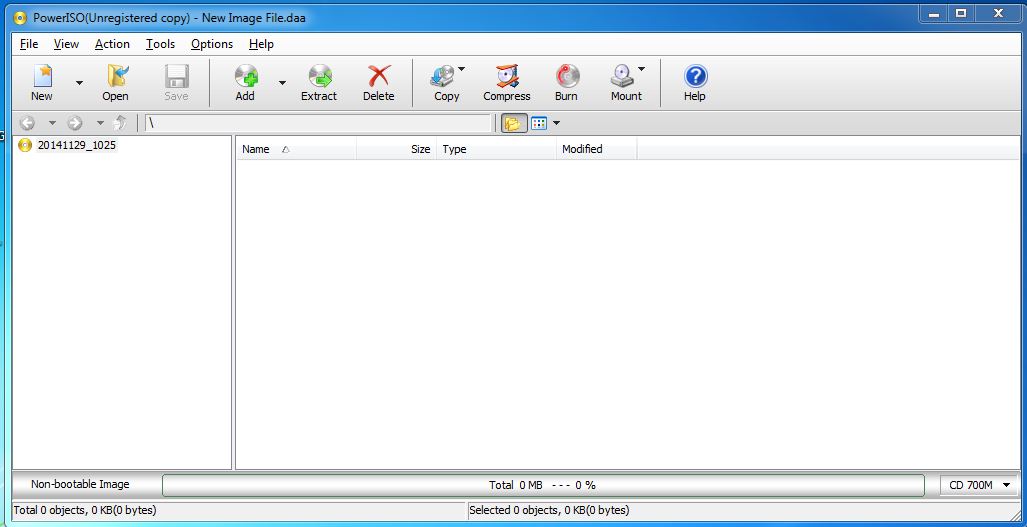Open the File menu
Screen dimensions: 1027x527
pyautogui.click(x=29, y=44)
